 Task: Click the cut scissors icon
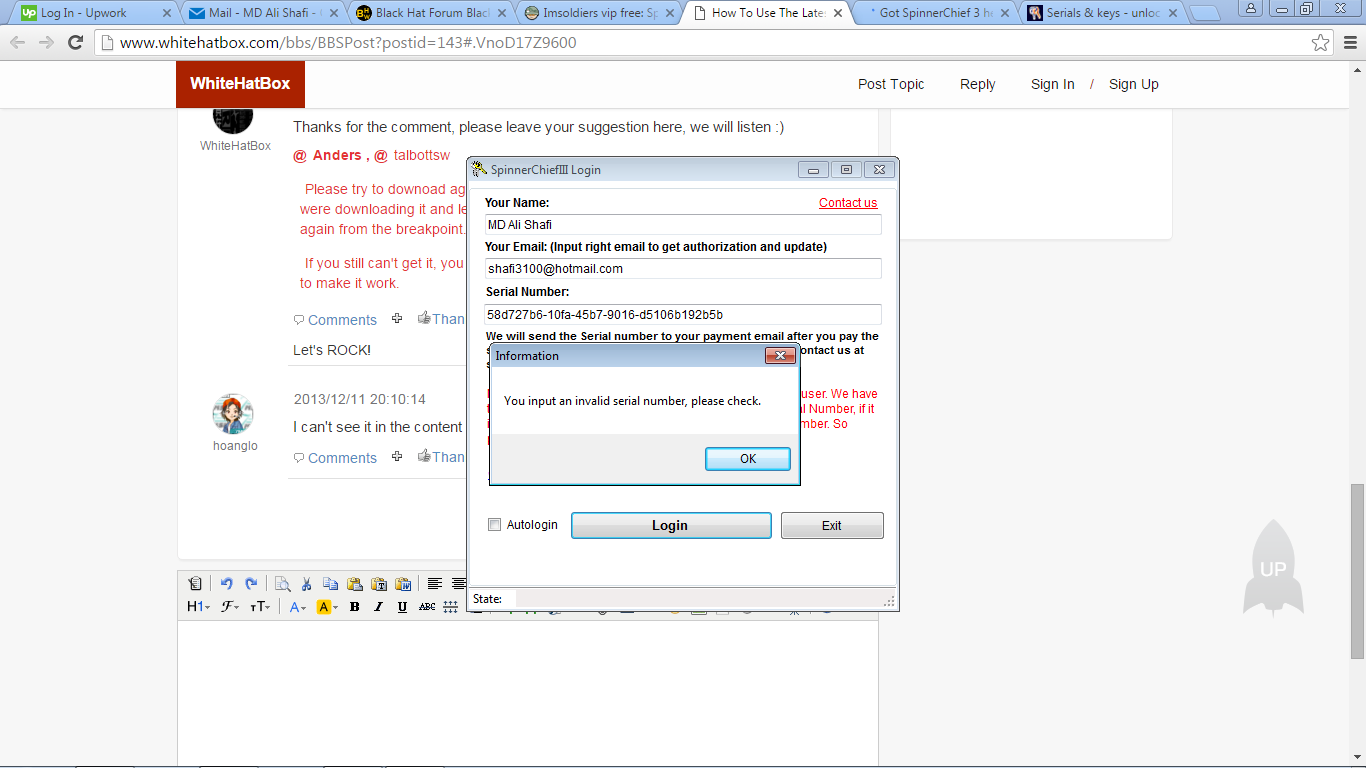pyautogui.click(x=306, y=584)
